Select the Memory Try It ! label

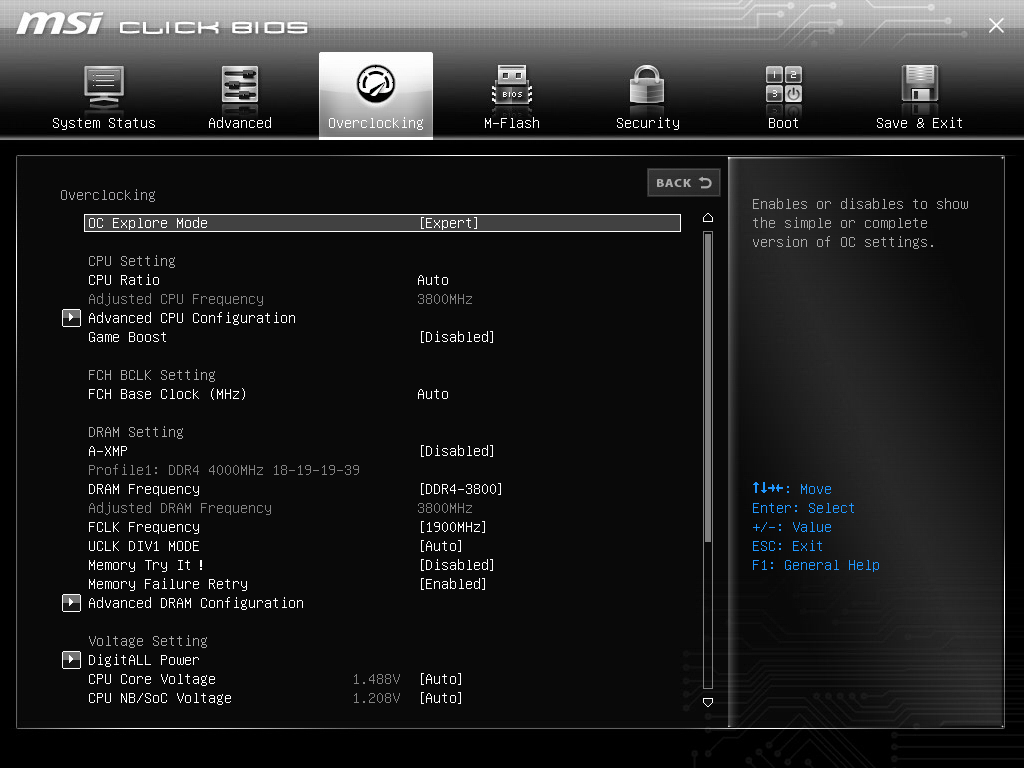click(146, 565)
